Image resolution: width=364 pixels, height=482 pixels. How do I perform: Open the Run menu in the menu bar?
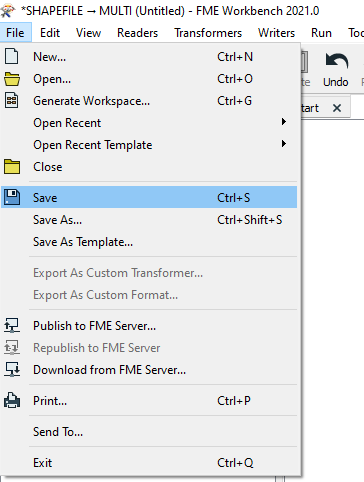click(321, 33)
